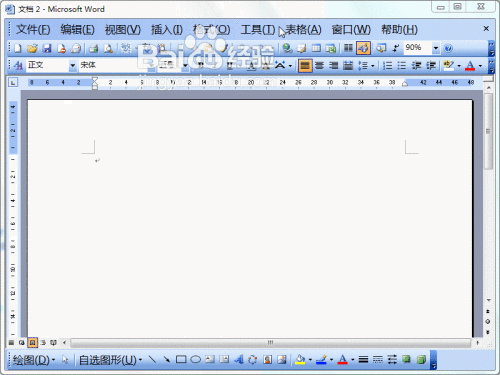This screenshot has width=500, height=375.
Task: Increase indent on formatting toolbar
Action: tap(431, 65)
